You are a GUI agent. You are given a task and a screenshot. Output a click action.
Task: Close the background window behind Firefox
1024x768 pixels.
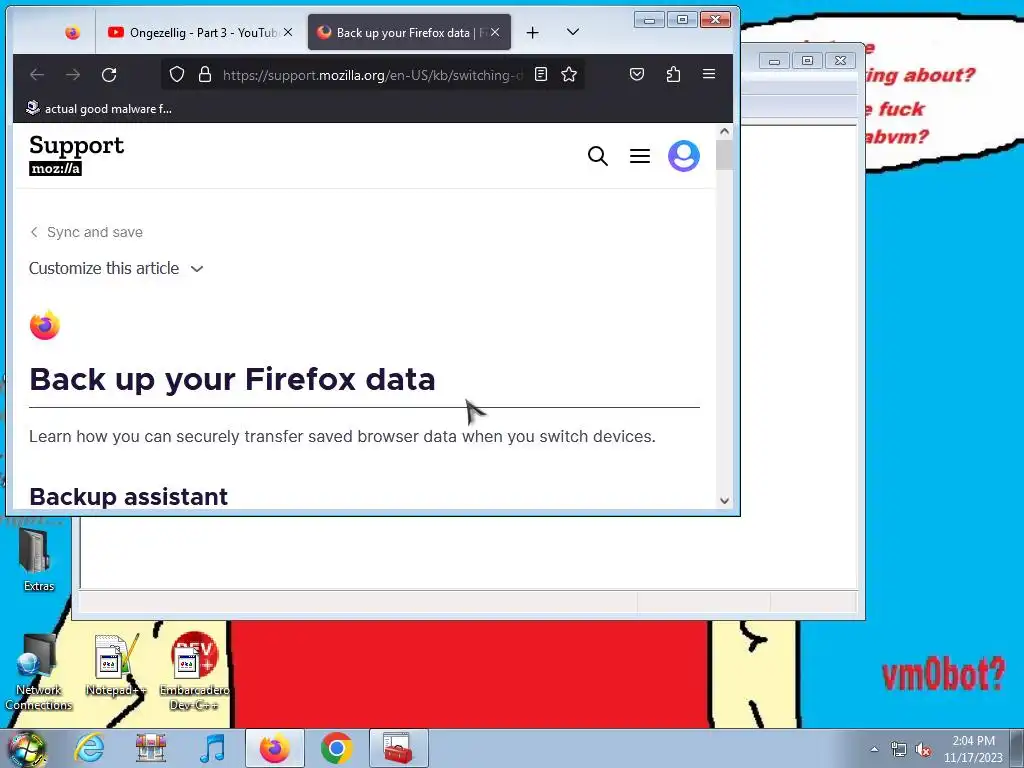click(x=840, y=61)
